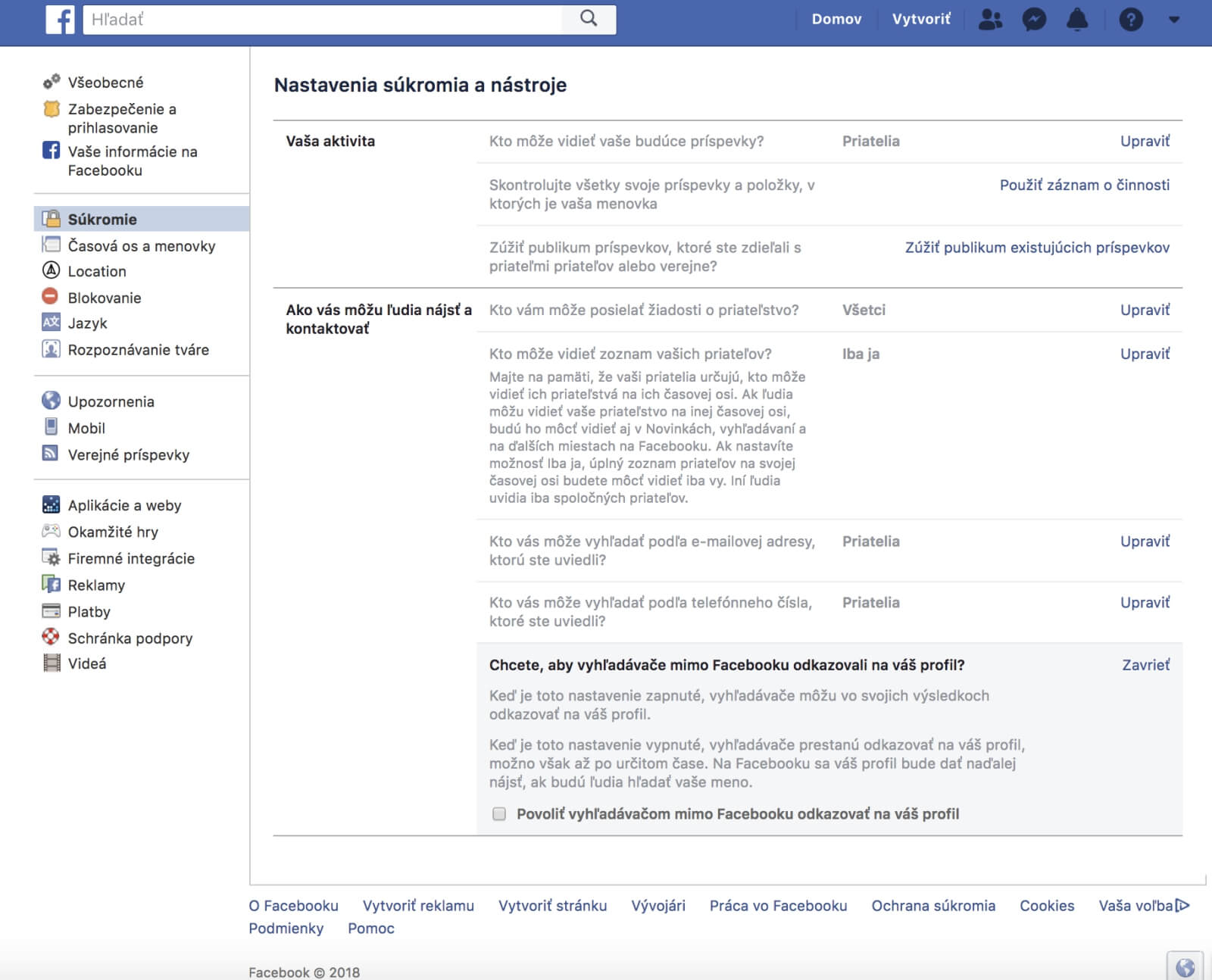Open friend requests icon

point(990,20)
